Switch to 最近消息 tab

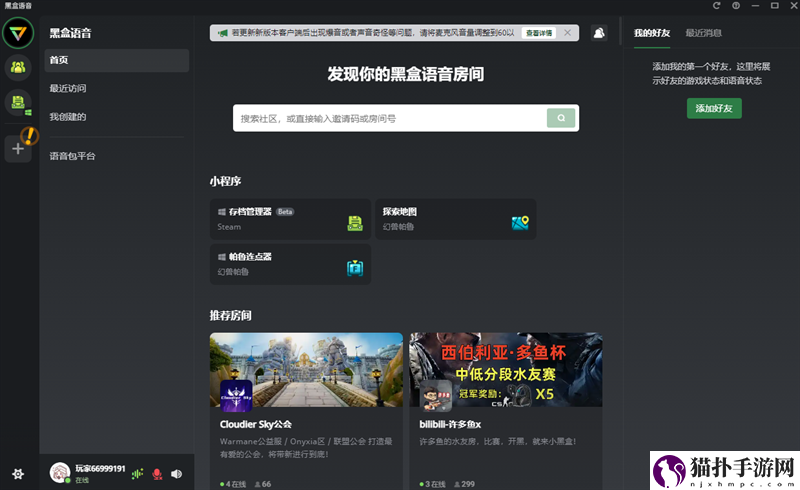coord(703,33)
